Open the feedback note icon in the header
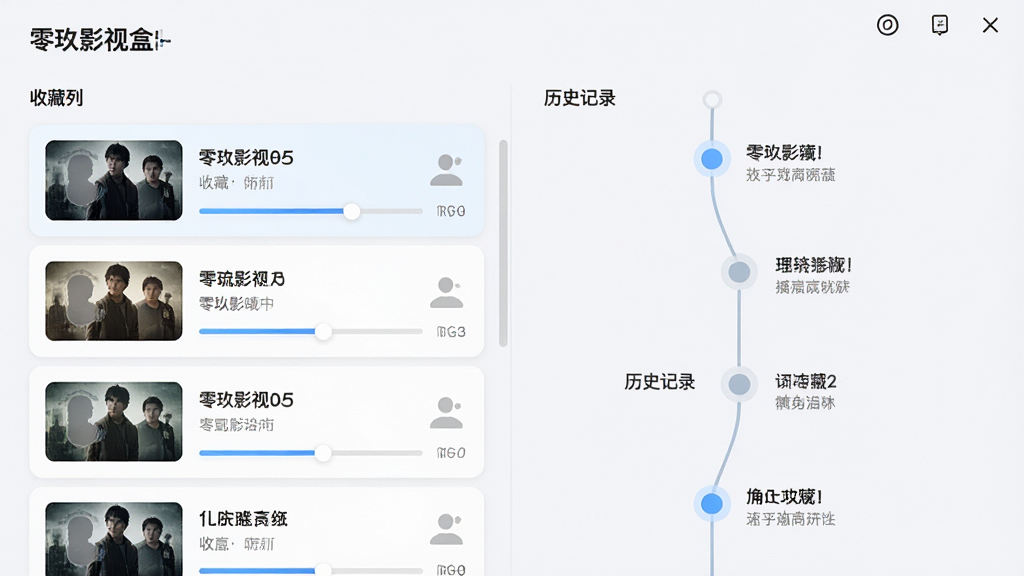 point(939,25)
